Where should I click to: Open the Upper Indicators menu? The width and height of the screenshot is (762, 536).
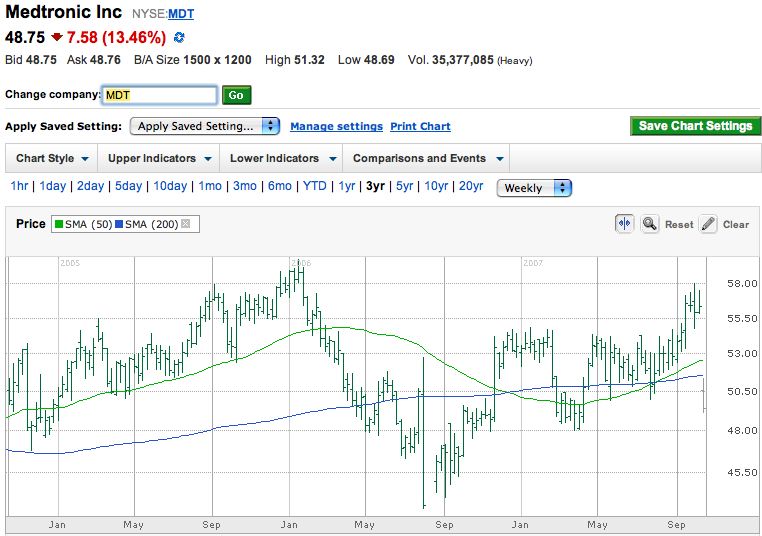(159, 159)
